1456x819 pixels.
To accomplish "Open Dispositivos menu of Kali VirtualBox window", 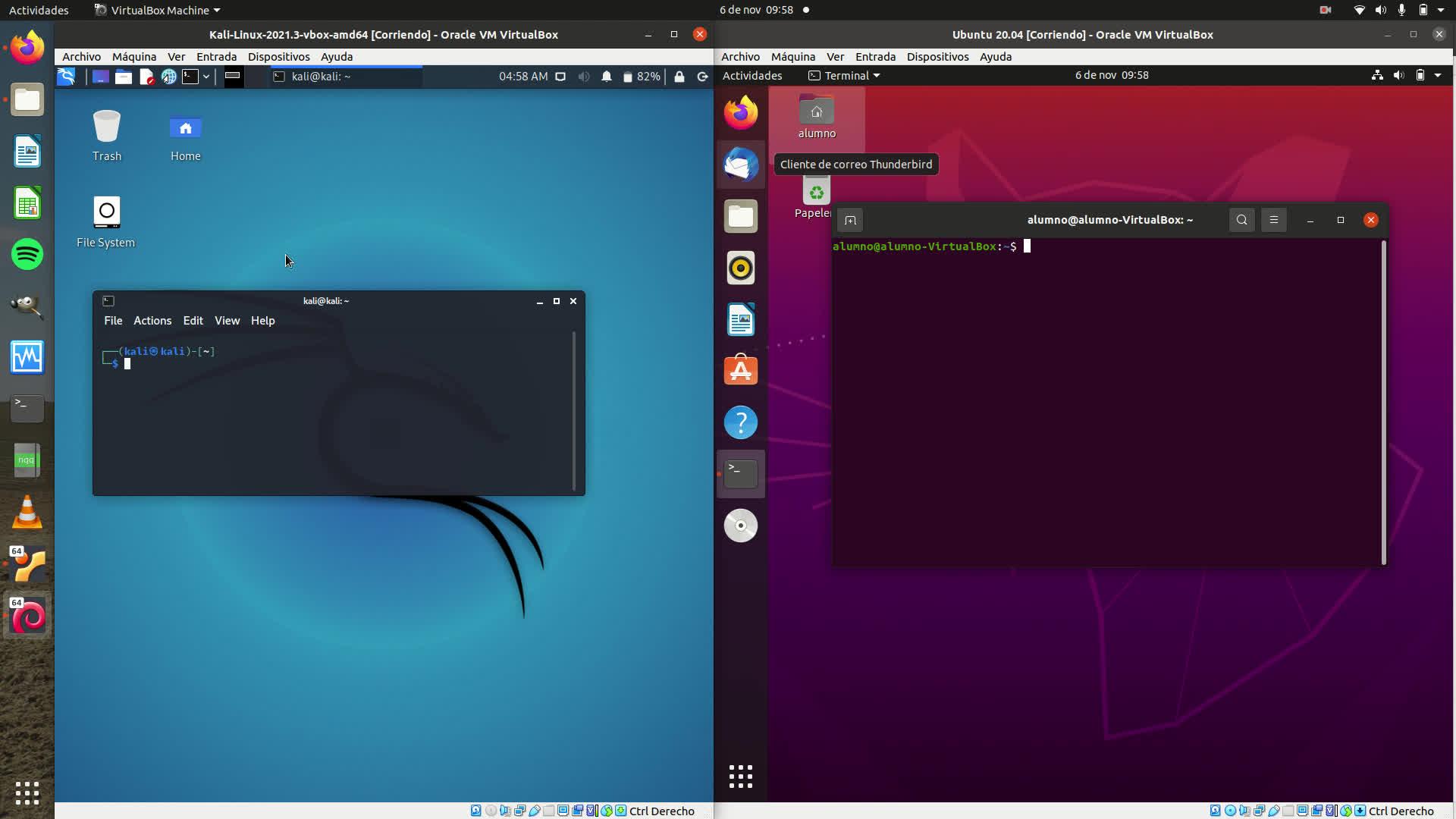I will [x=278, y=57].
